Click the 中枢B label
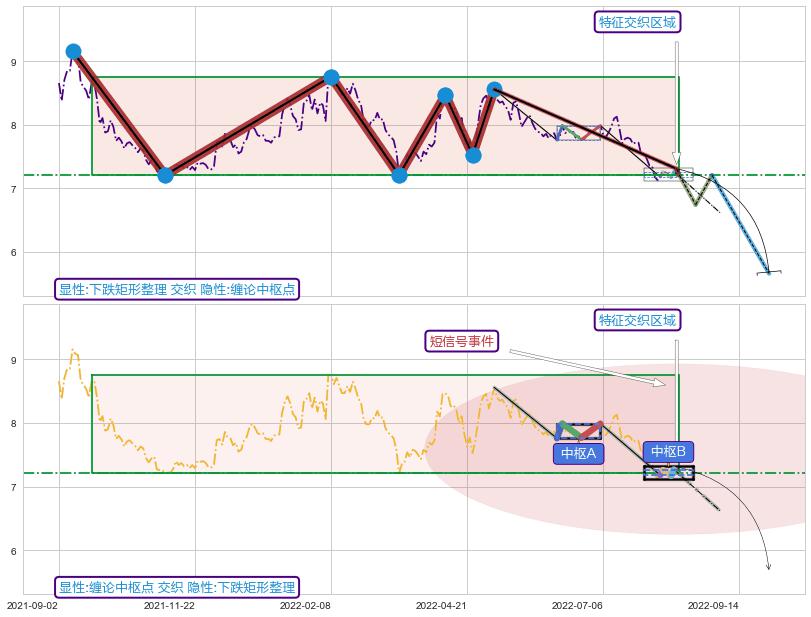This screenshot has height=617, width=811. [x=668, y=452]
